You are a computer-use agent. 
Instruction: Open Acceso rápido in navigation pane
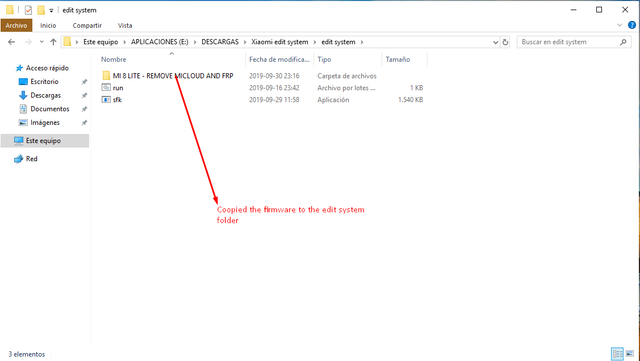(x=47, y=68)
